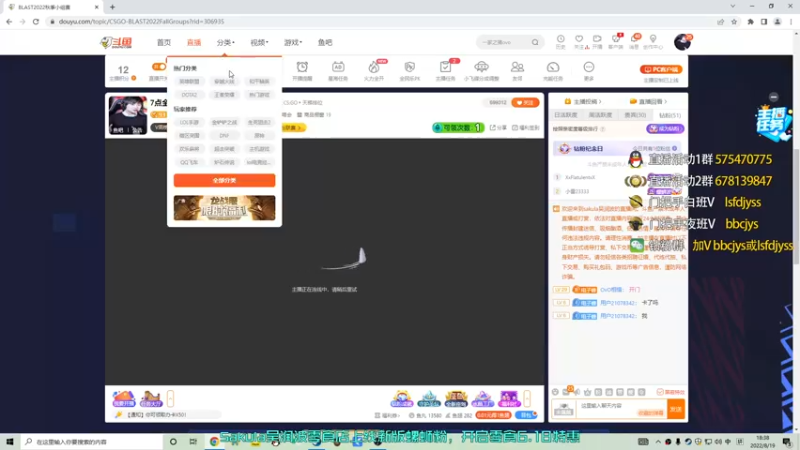Click the green 可领次数 button
This screenshot has width=800, height=450.
pos(458,128)
